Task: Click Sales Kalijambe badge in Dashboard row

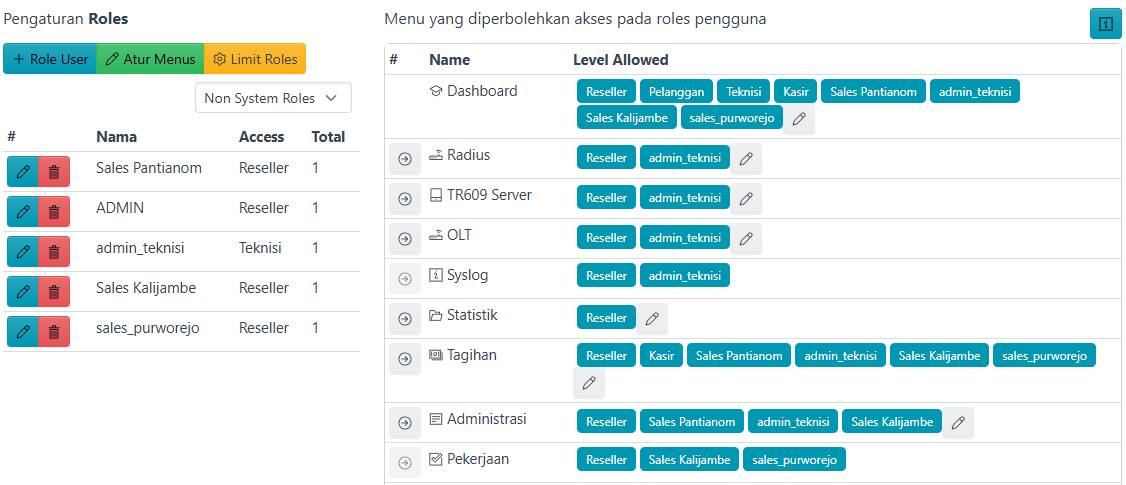Action: [627, 117]
